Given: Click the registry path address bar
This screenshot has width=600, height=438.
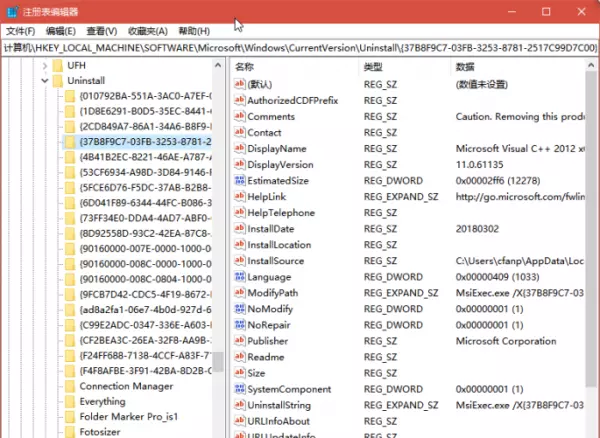Looking at the screenshot, I should click(x=300, y=48).
